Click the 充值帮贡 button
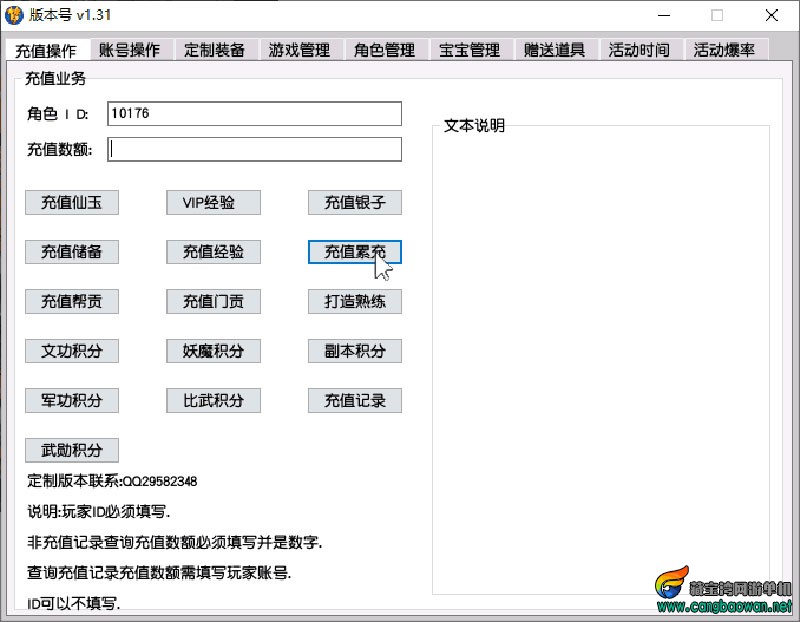Image resolution: width=800 pixels, height=622 pixels. (72, 302)
